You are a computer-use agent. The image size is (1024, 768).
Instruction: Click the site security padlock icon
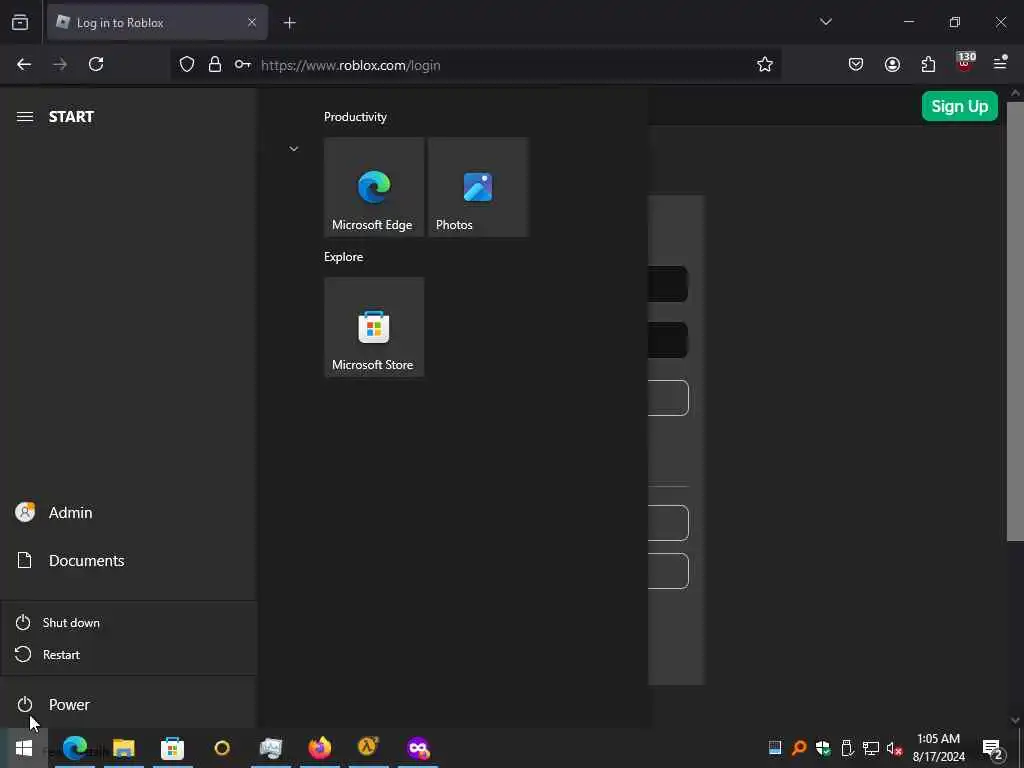(215, 65)
